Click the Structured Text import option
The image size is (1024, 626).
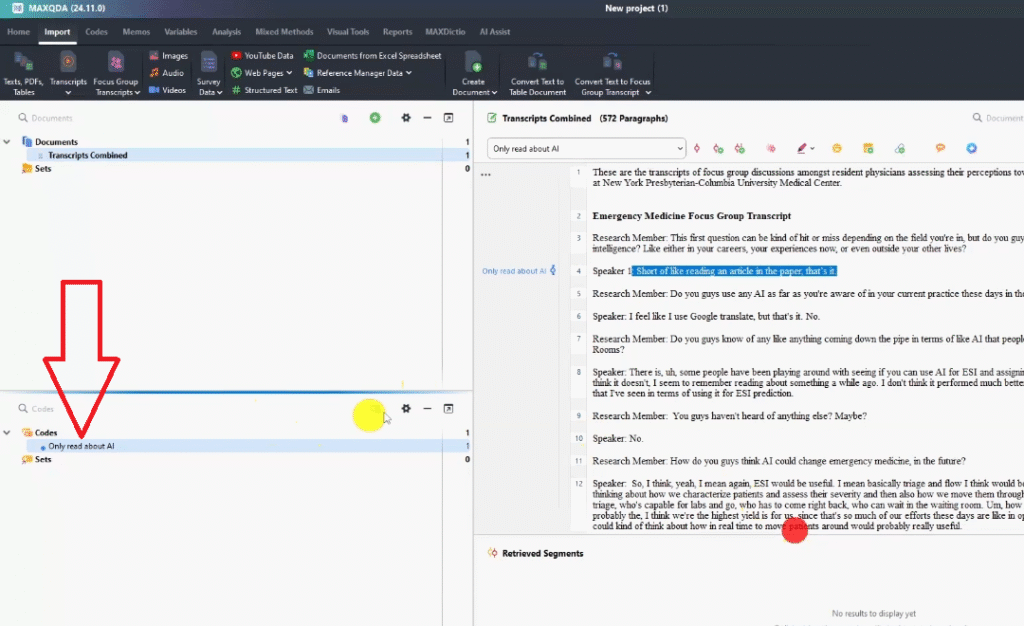click(264, 90)
